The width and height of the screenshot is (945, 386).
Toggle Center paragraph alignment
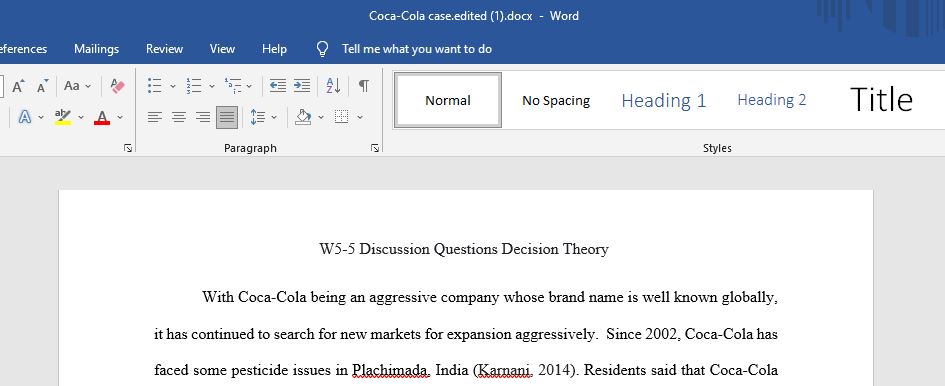[x=179, y=117]
